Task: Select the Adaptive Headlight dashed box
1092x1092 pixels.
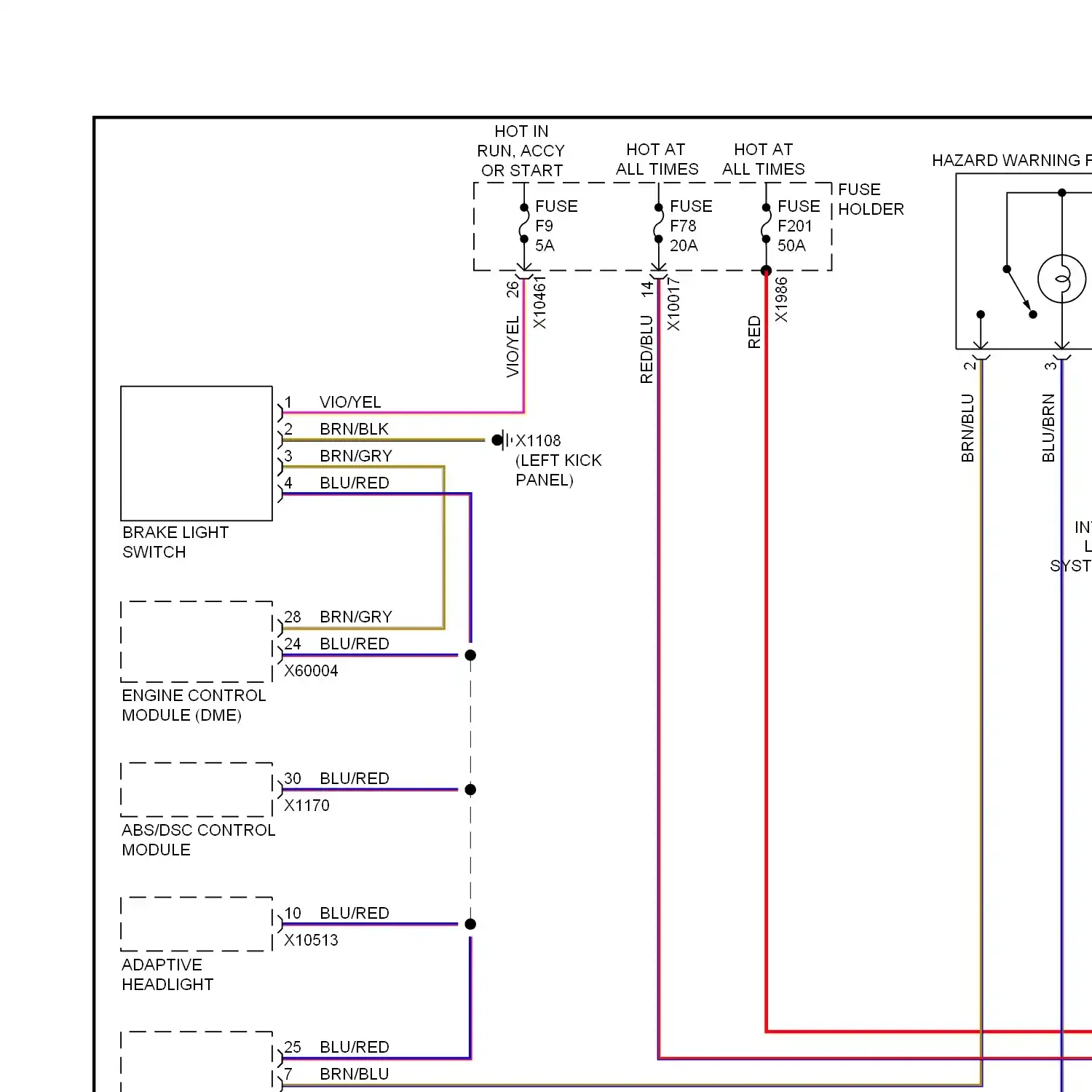Action: [197, 924]
